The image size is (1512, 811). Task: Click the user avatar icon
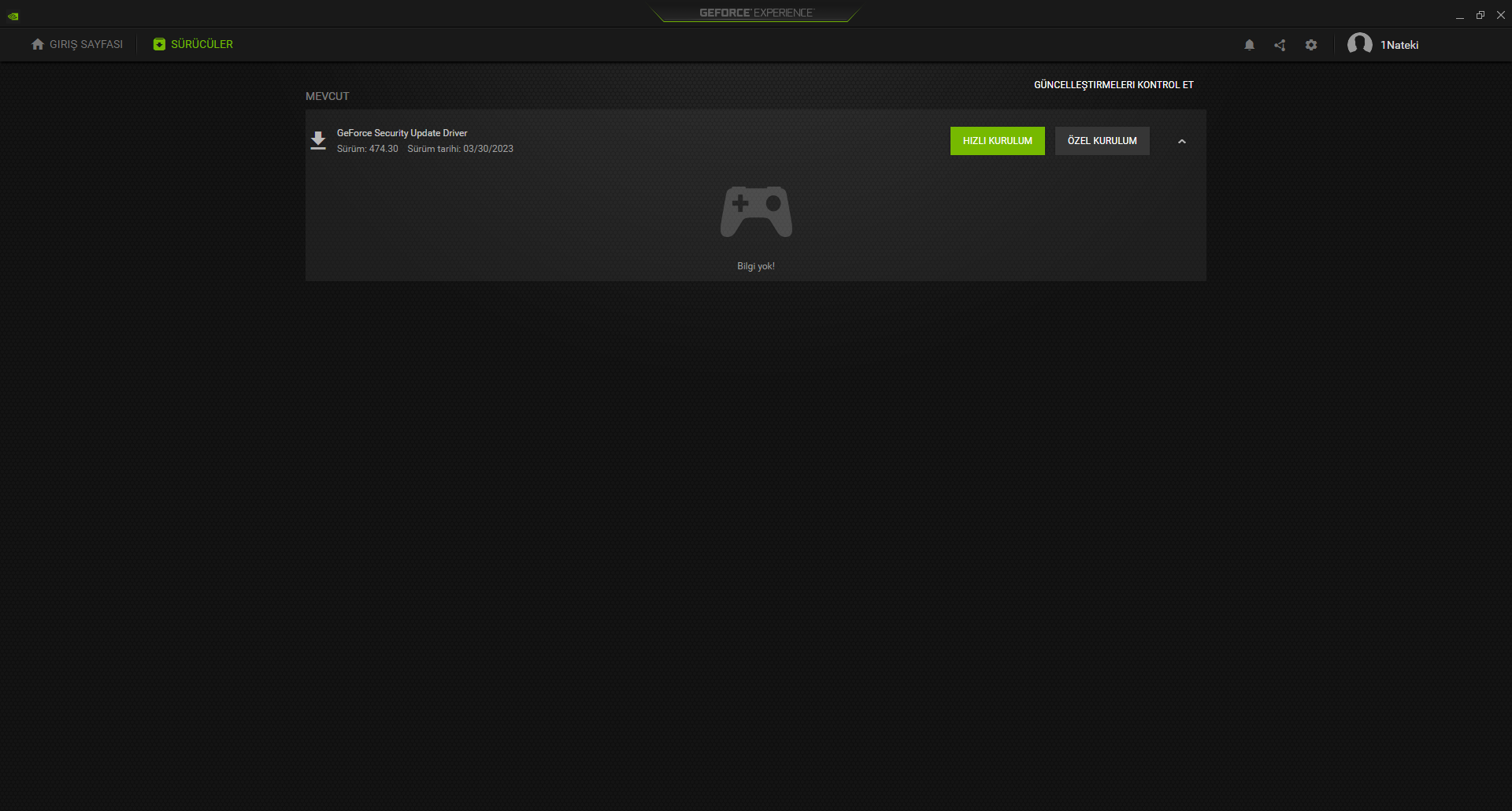click(1359, 44)
